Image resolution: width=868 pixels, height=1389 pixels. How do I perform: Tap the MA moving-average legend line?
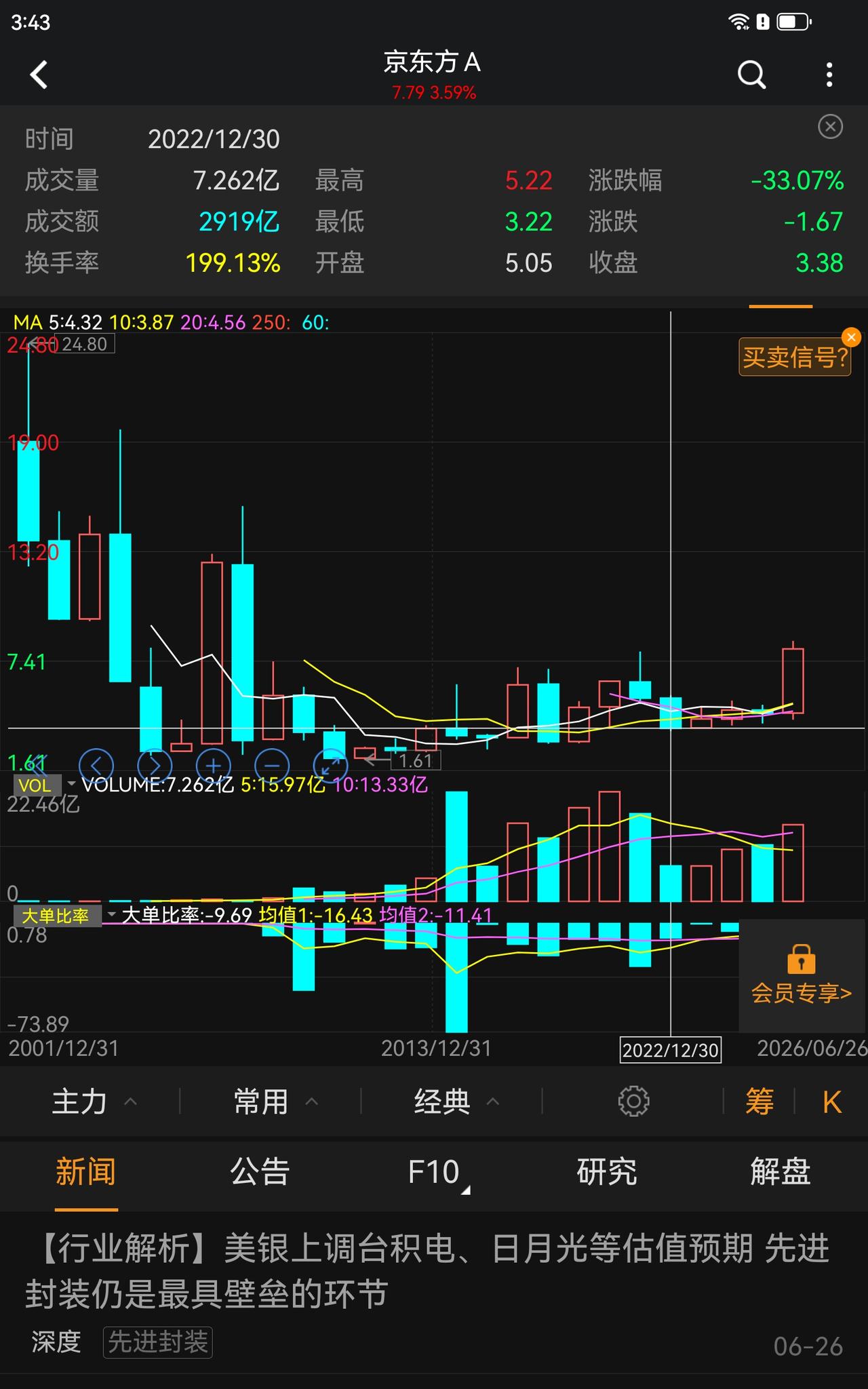(171, 322)
